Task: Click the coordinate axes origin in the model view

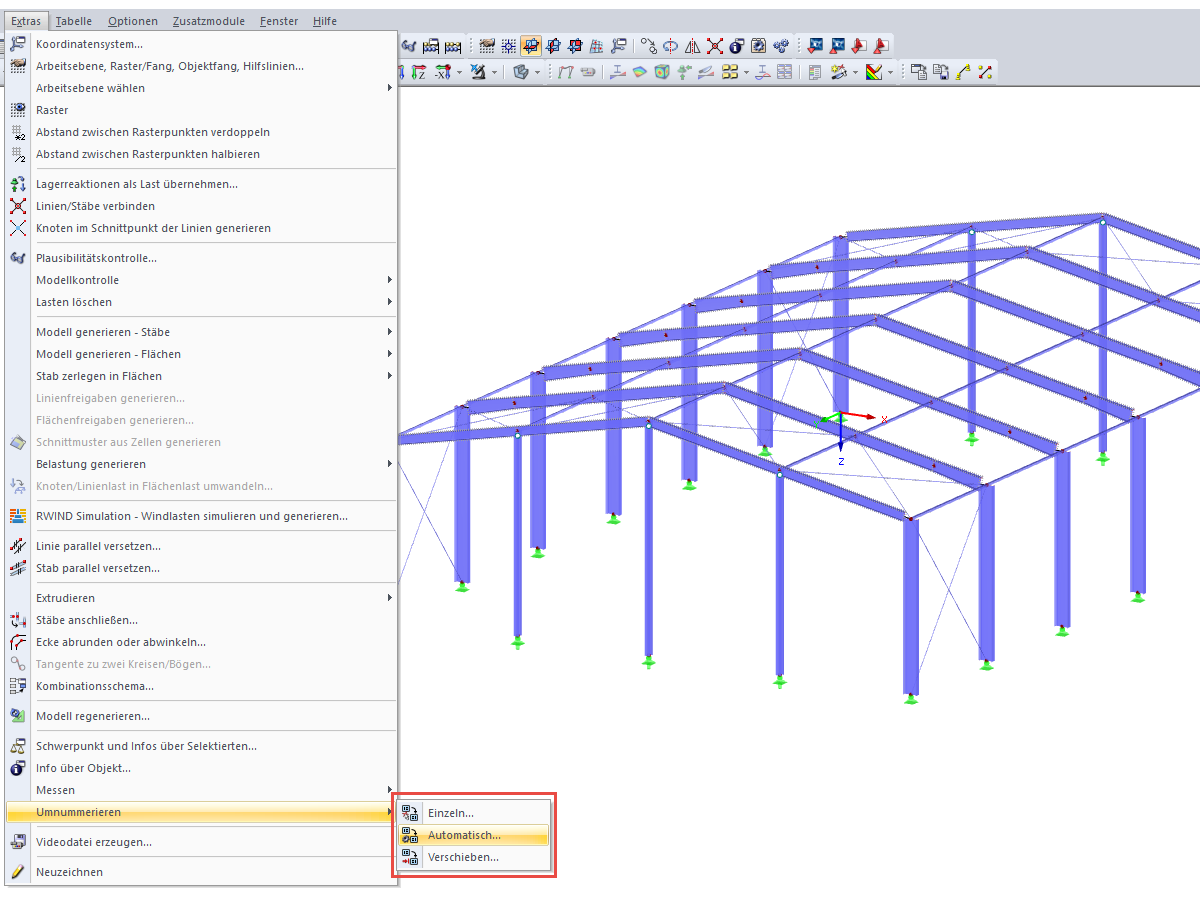Action: point(841,416)
